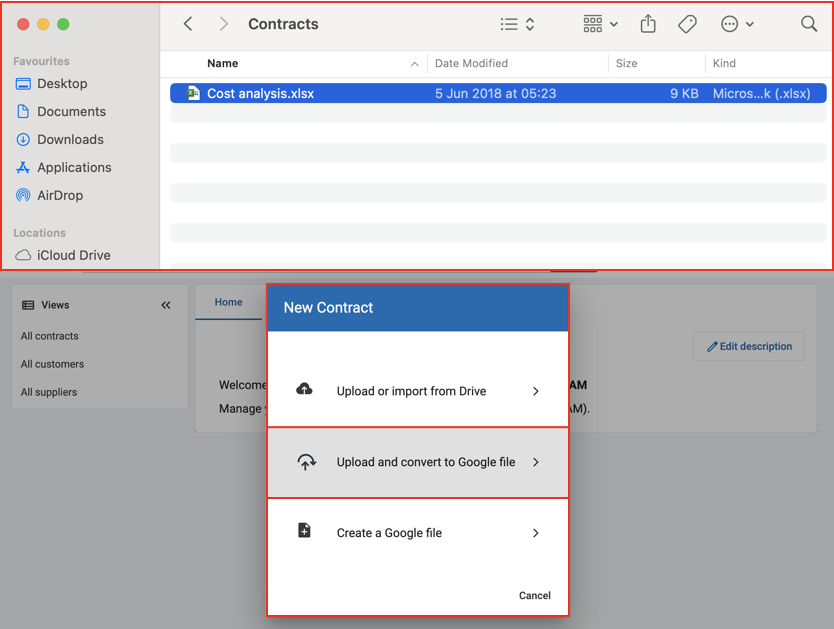Click Edit description button
Viewport: 834px width, 629px height.
(x=748, y=347)
